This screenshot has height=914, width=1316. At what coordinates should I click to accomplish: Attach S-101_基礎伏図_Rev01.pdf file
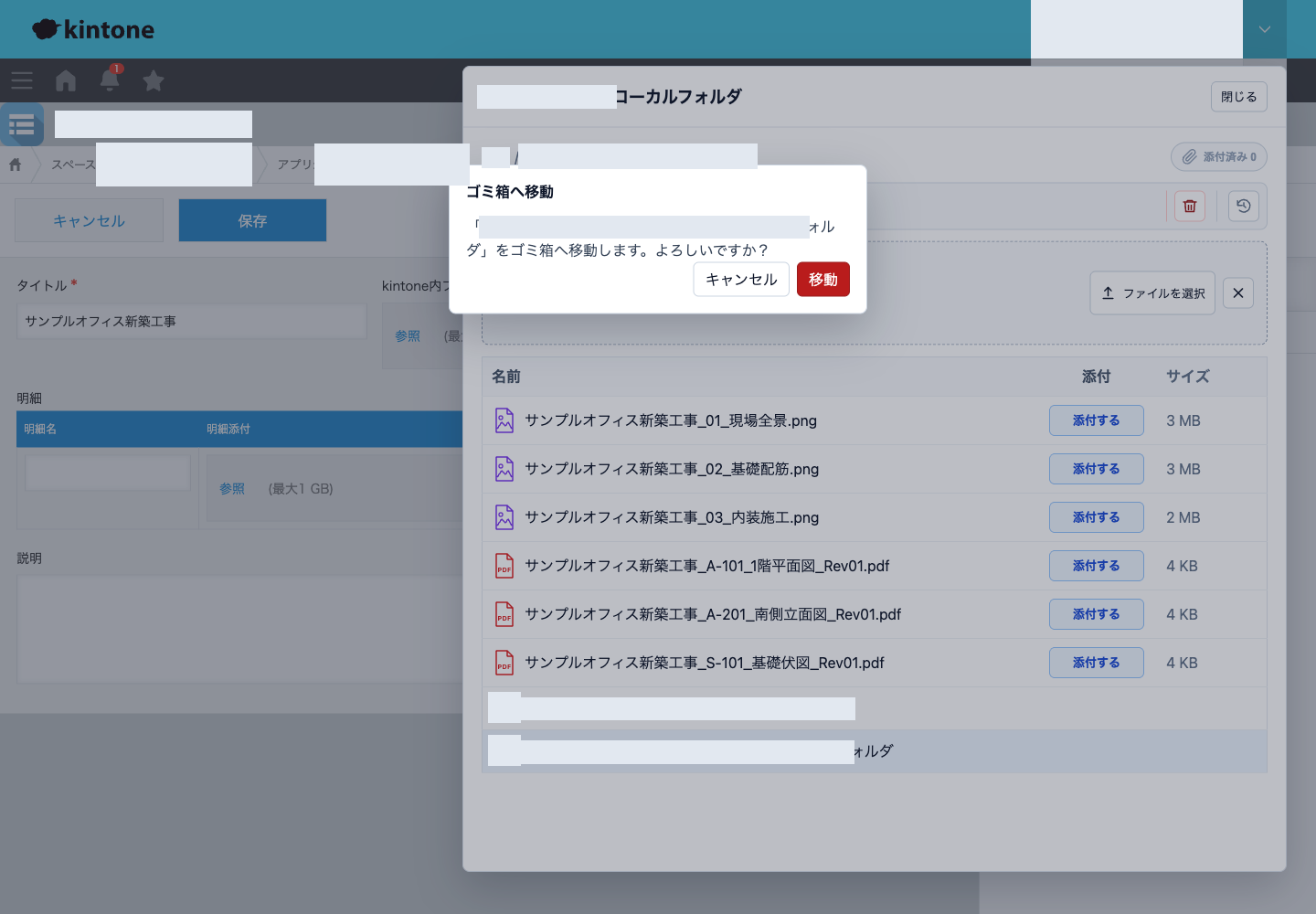(x=1097, y=663)
